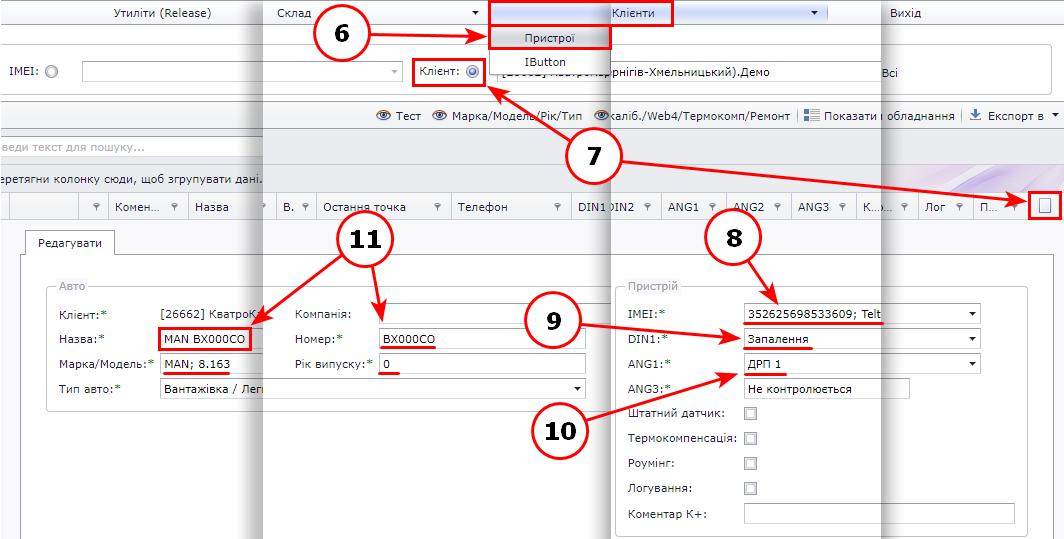Sort by Комен... column header
The width and height of the screenshot is (1064, 539).
tap(138, 207)
